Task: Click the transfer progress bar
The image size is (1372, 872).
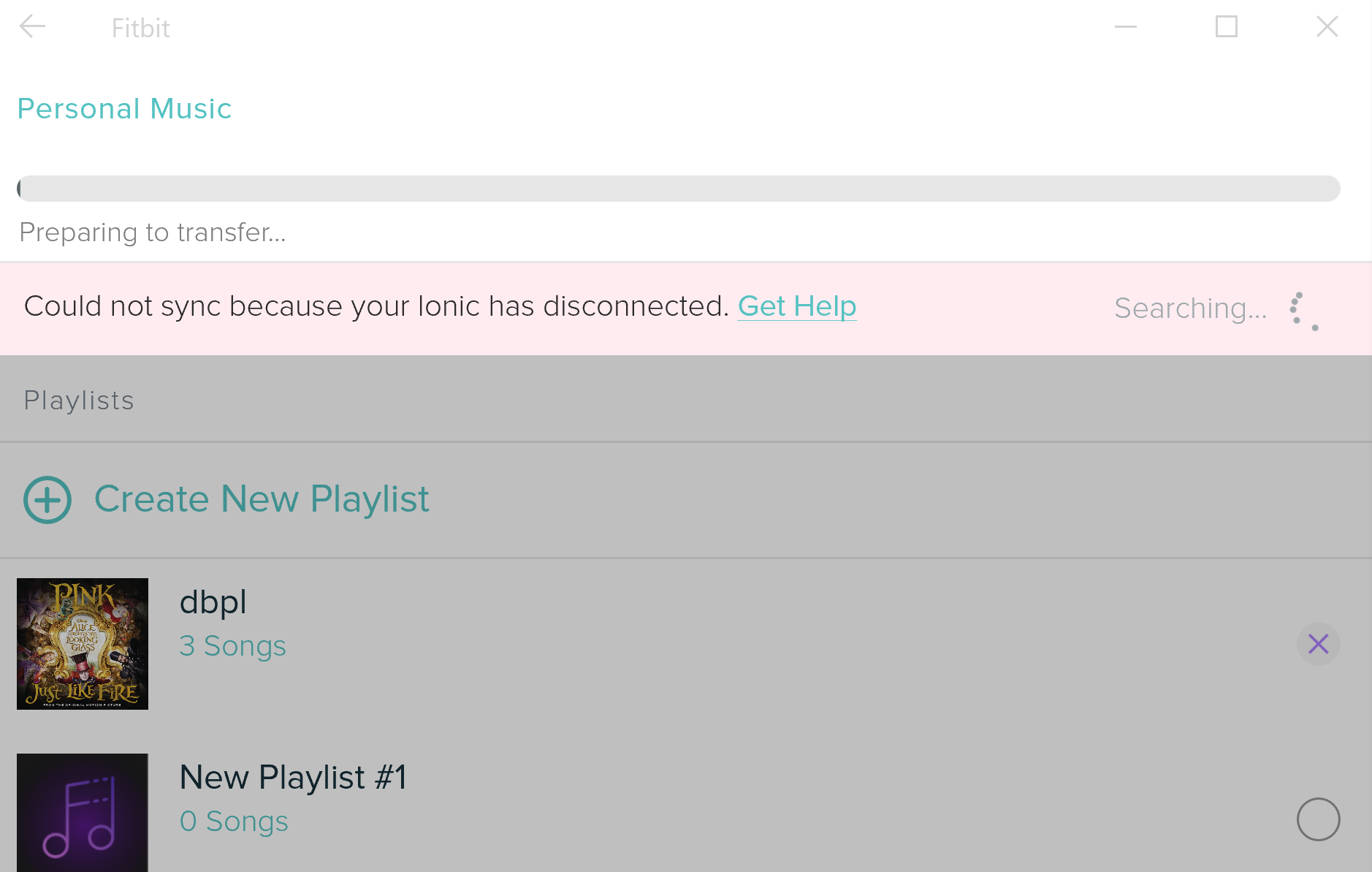Action: coord(679,189)
